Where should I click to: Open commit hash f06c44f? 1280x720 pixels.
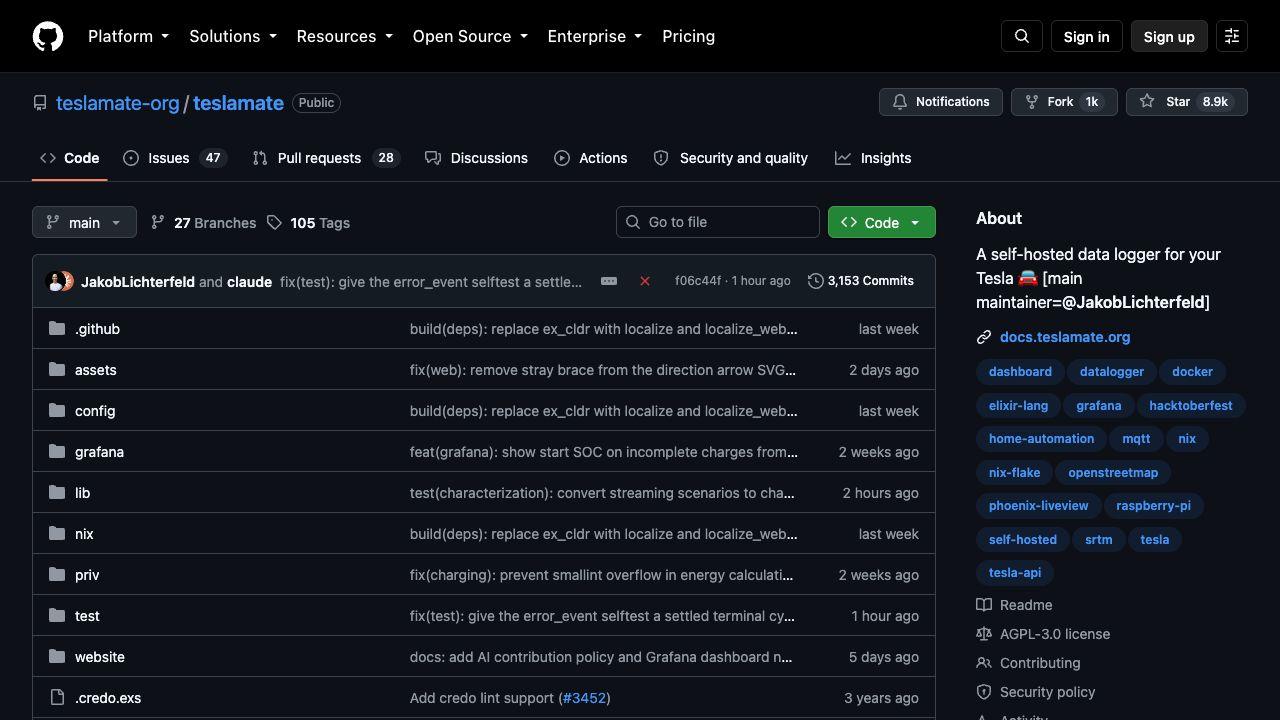pos(698,281)
